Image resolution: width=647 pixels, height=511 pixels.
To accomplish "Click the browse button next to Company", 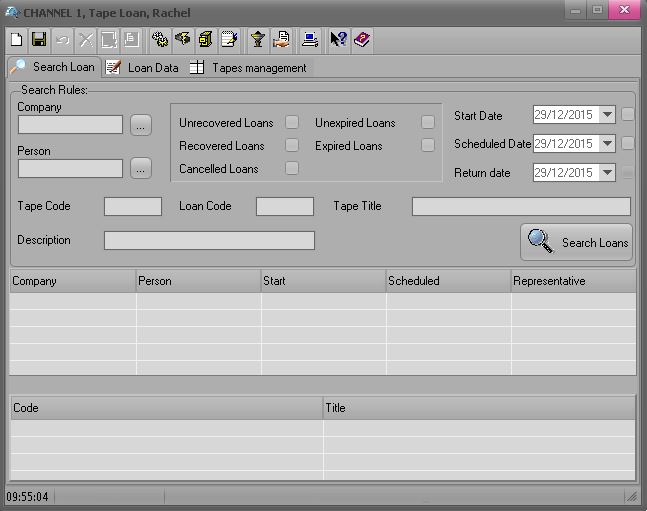I will [141, 125].
